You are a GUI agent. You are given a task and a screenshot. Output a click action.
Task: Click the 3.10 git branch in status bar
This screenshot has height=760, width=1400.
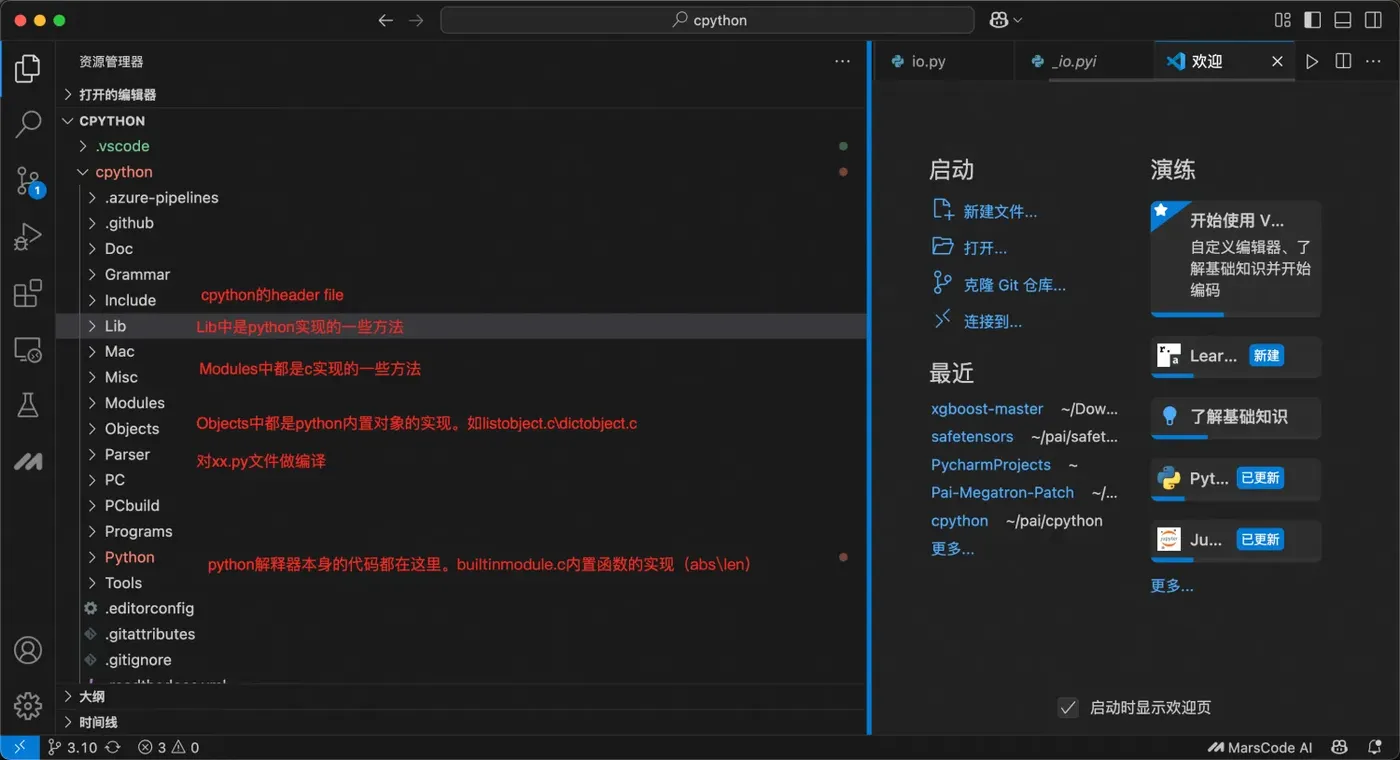pos(72,747)
